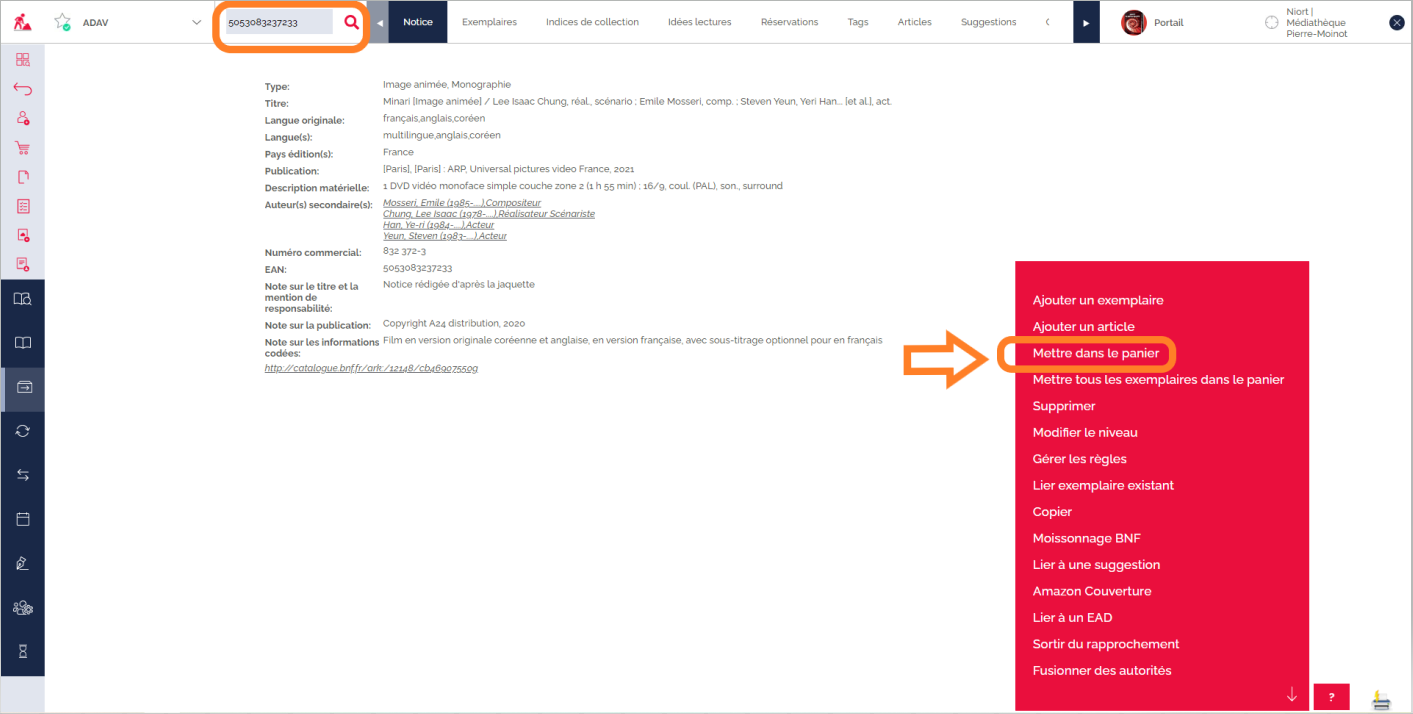The height and width of the screenshot is (714, 1413).
Task: Click Niort Médiathèque Pierre-Moinot location text
Action: point(1316,23)
